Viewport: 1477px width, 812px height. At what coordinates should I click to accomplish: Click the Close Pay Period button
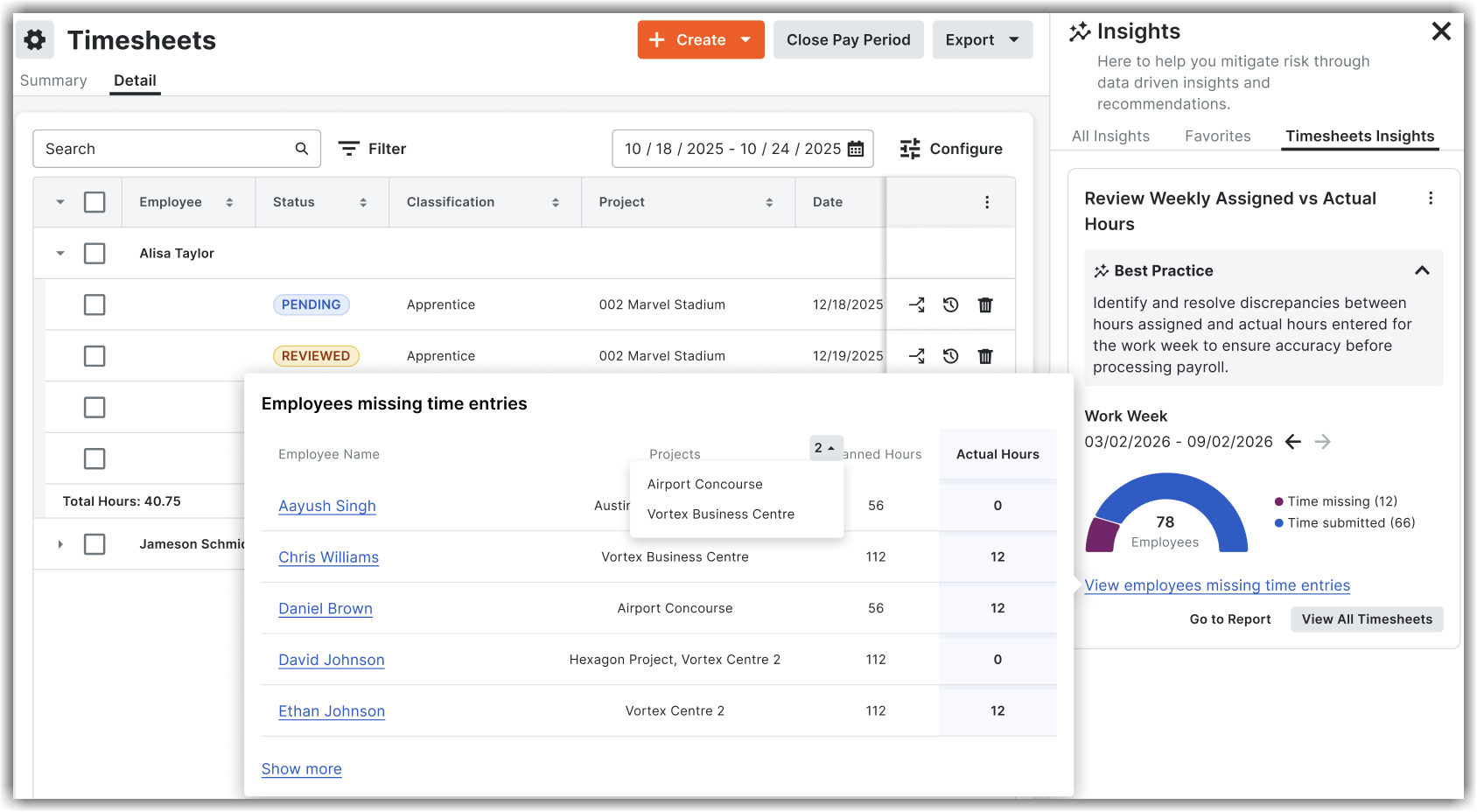coord(848,39)
